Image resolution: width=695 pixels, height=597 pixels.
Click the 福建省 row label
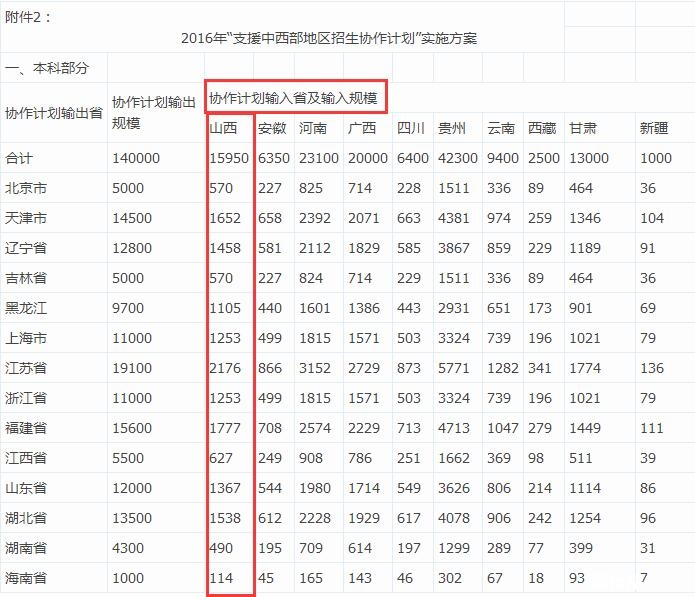[26, 428]
